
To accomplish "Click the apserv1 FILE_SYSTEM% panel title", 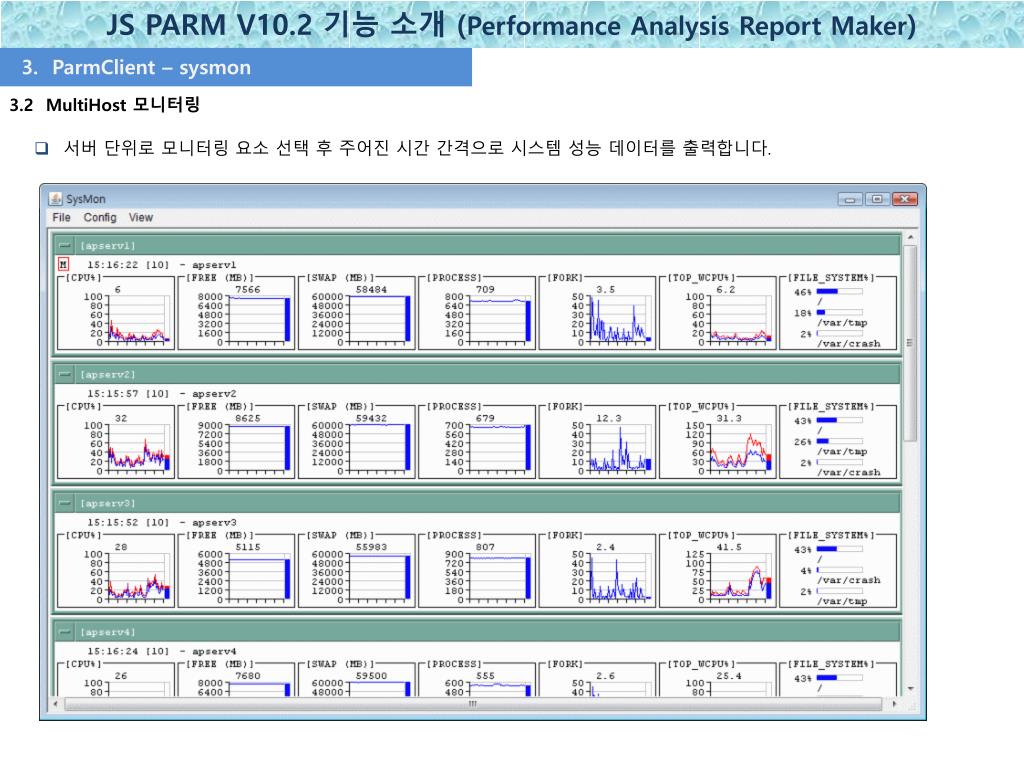I will pos(832,278).
